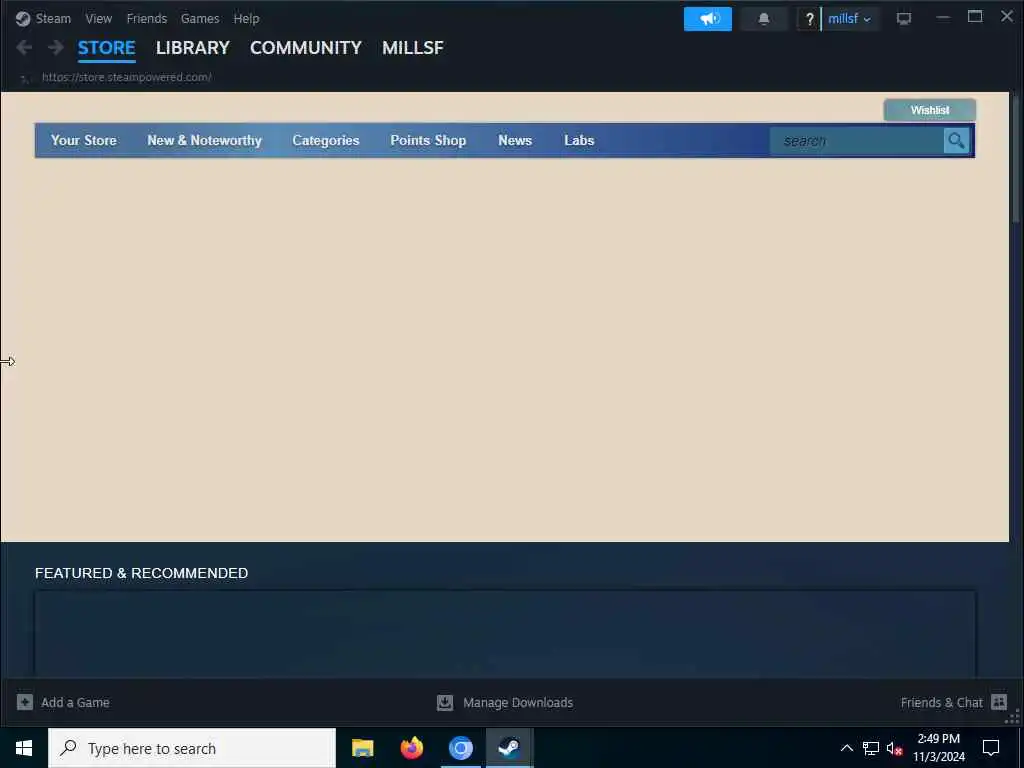
Task: Click the store URL address text
Action: (127, 77)
